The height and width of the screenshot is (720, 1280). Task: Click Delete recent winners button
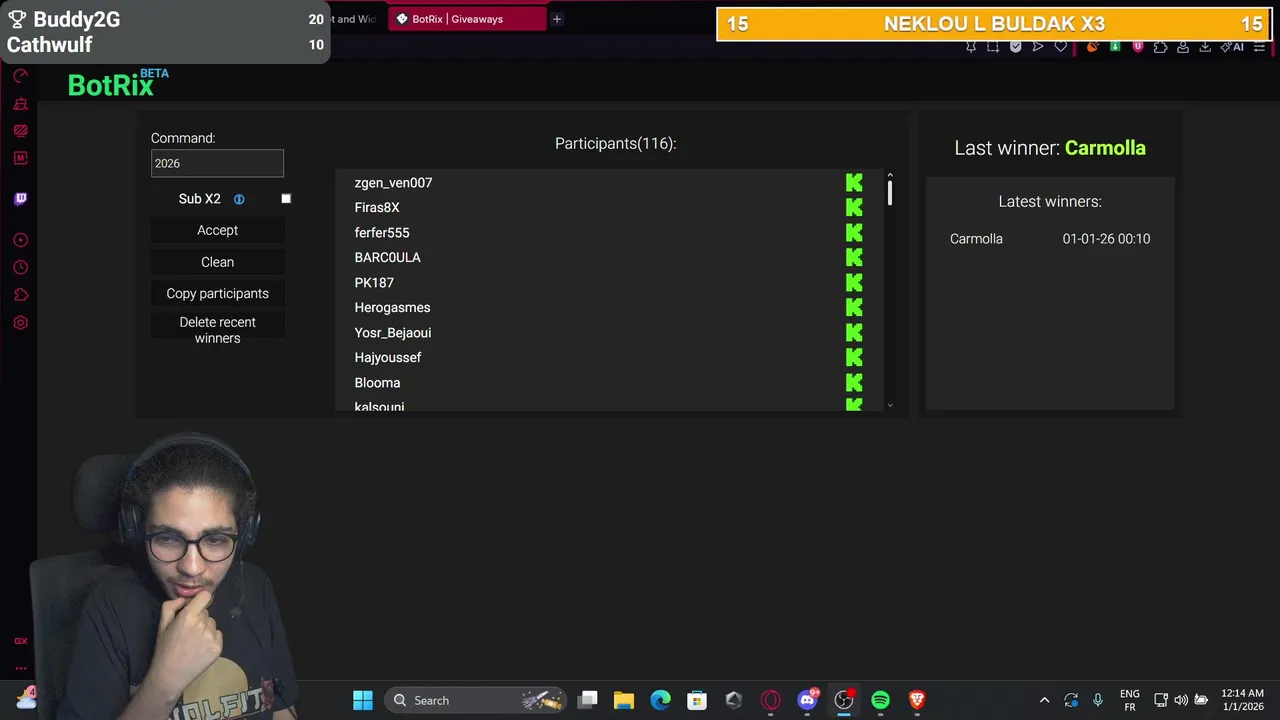pos(217,330)
